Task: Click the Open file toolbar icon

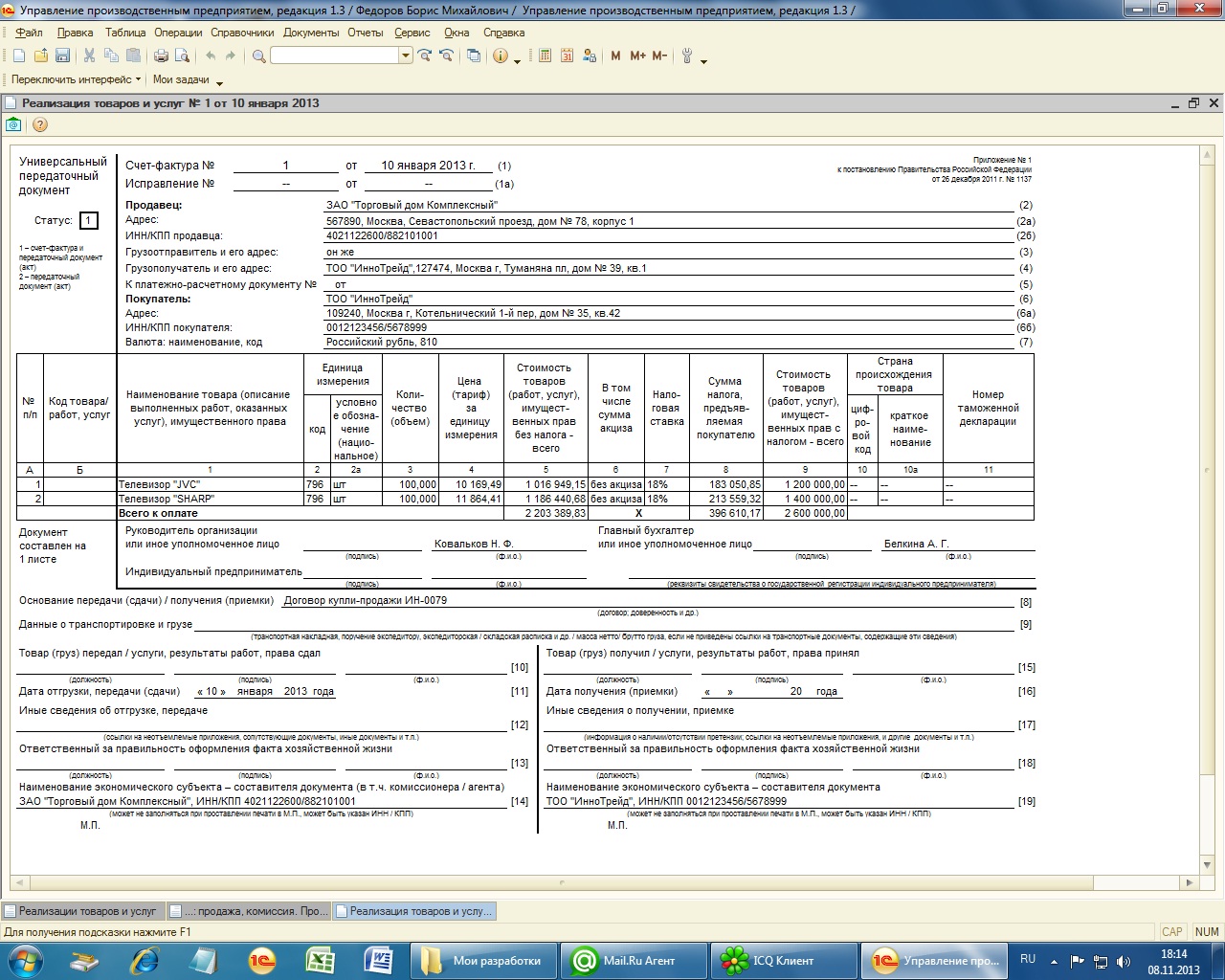Action: click(x=41, y=56)
